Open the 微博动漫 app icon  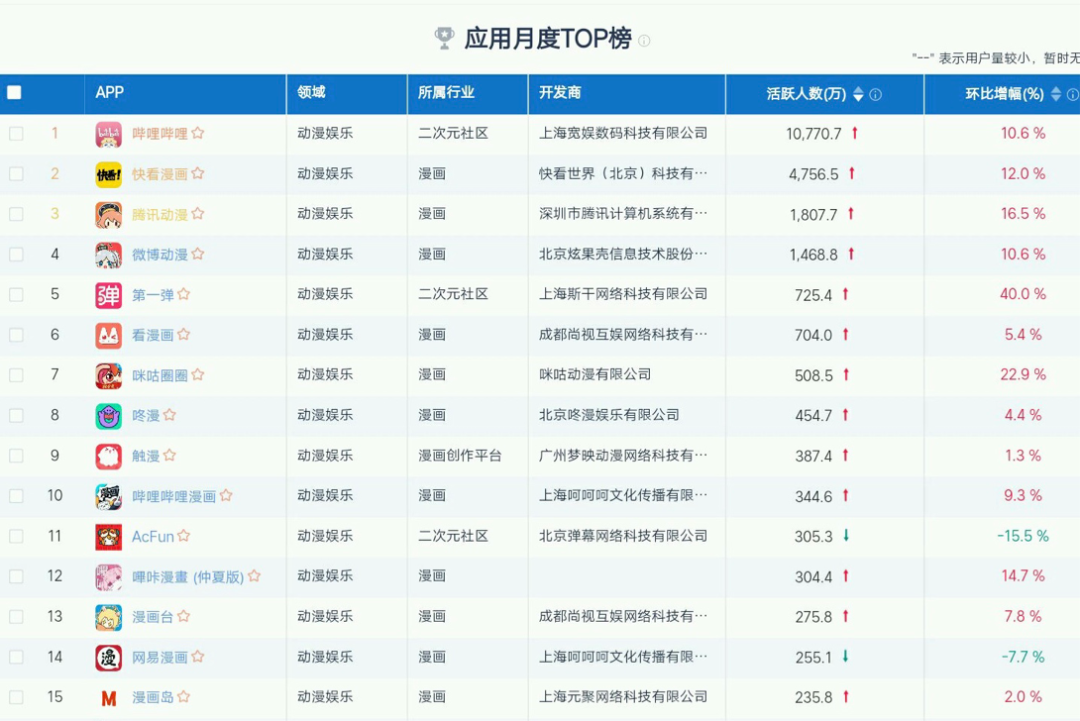coord(108,255)
